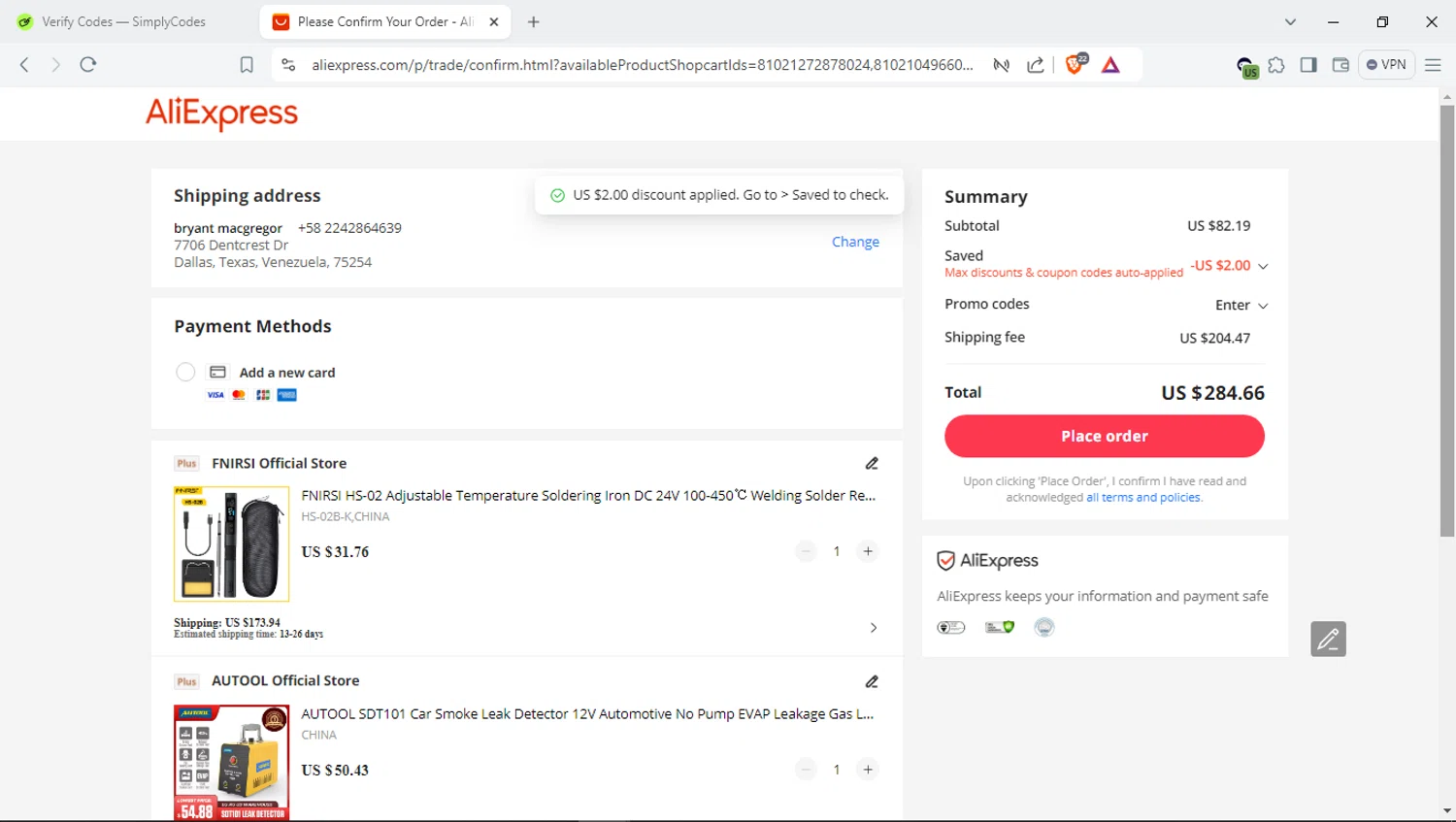
Task: Close the Please Confirm Your Order tab
Action: point(494,21)
